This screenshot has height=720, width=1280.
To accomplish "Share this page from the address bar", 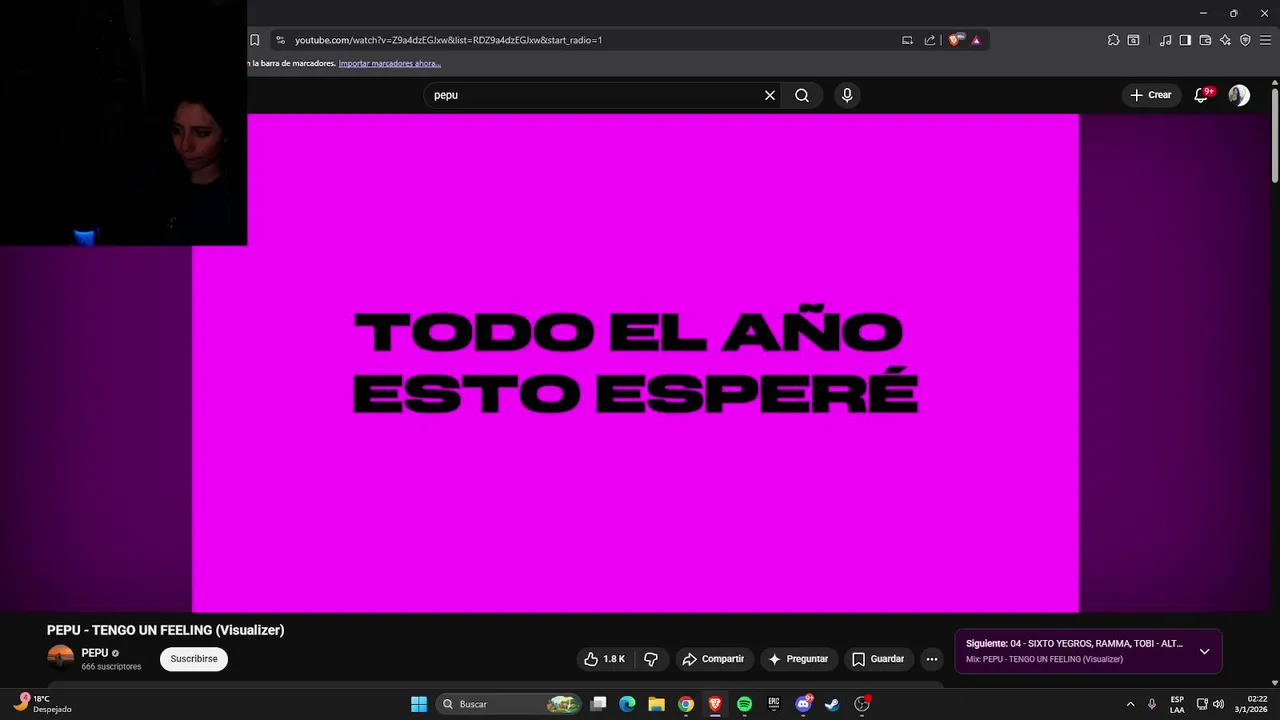I will pos(930,40).
